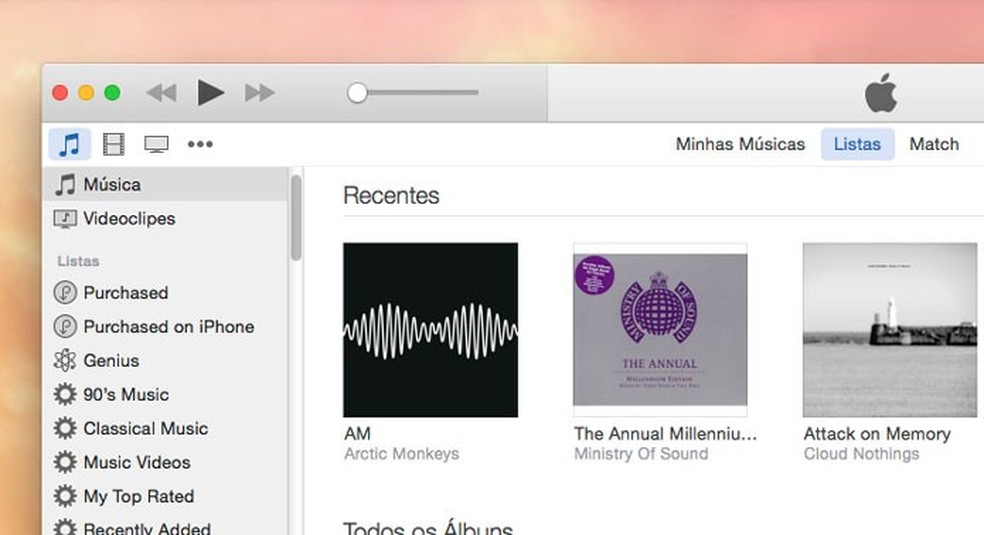
Task: Click the Purchased on iPhone icon
Action: tap(65, 326)
